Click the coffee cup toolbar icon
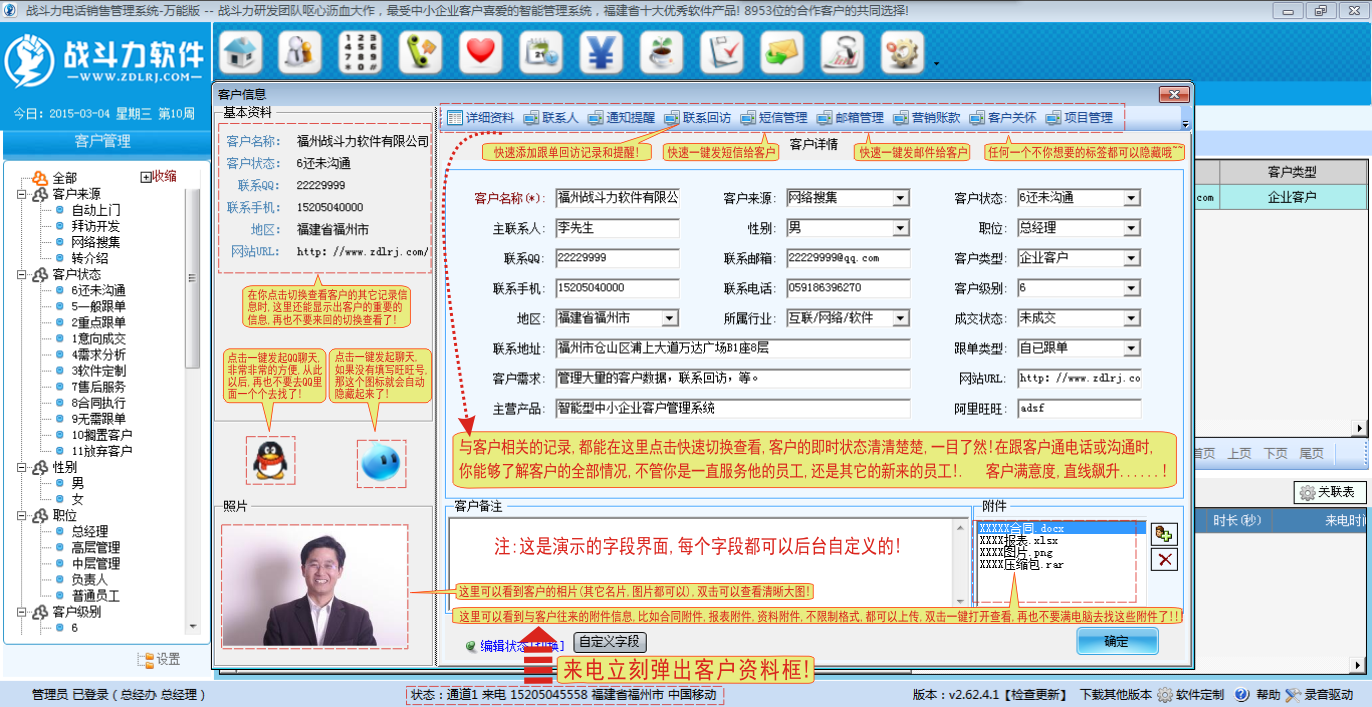This screenshot has height=707, width=1372. click(x=661, y=52)
